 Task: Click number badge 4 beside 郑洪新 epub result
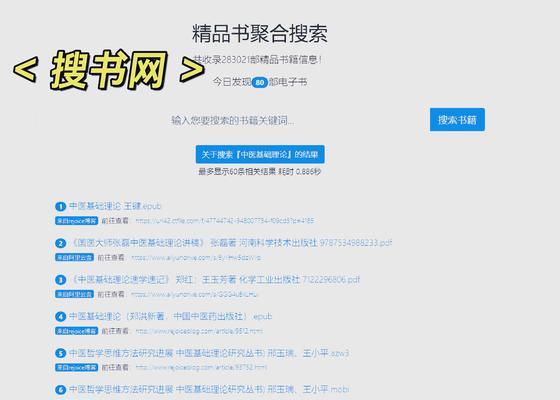[60, 317]
